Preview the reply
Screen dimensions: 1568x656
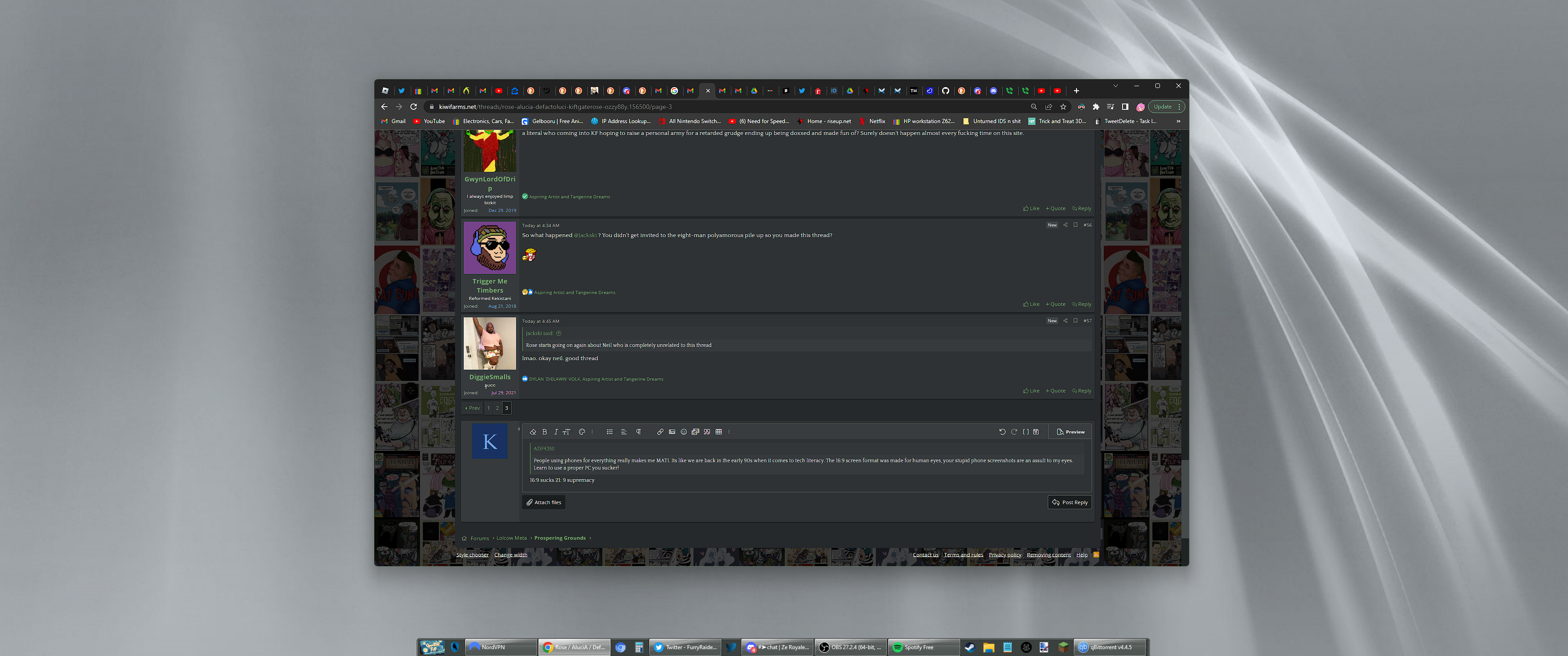point(1071,432)
